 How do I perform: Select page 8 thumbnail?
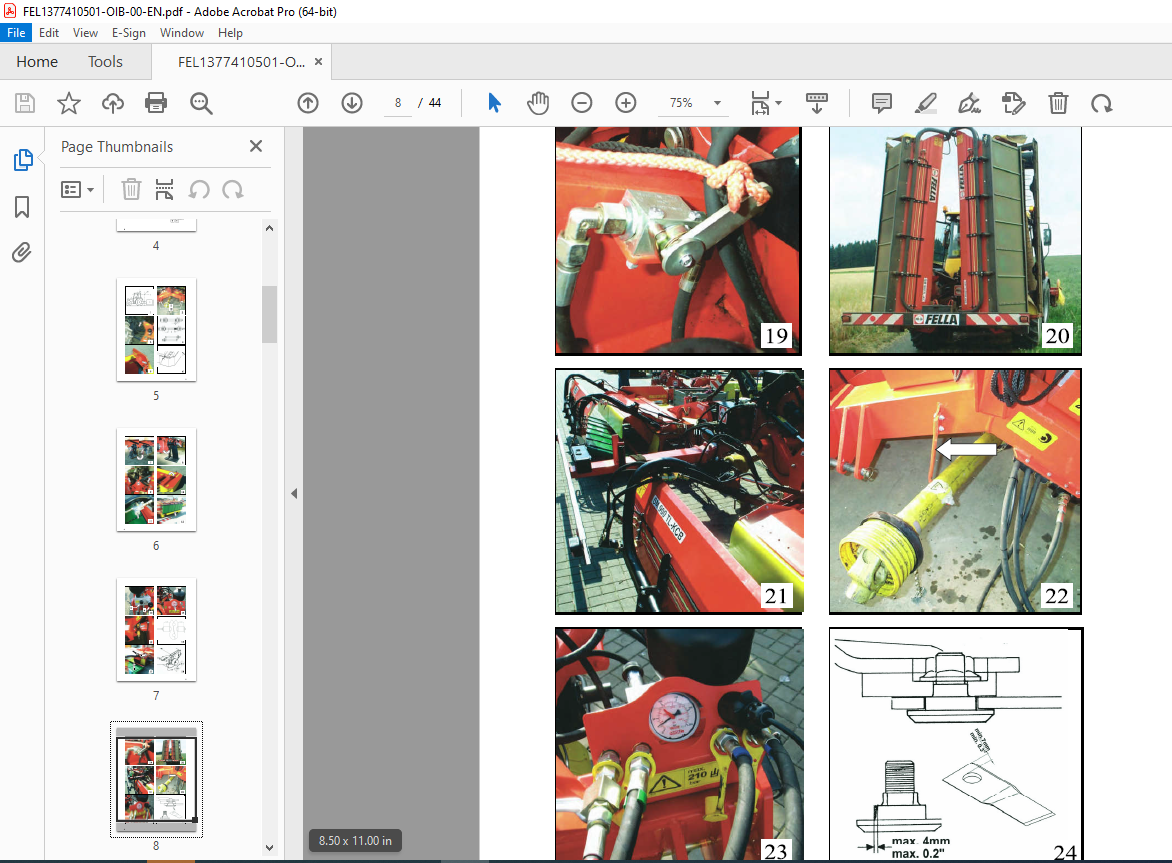pyautogui.click(x=156, y=779)
